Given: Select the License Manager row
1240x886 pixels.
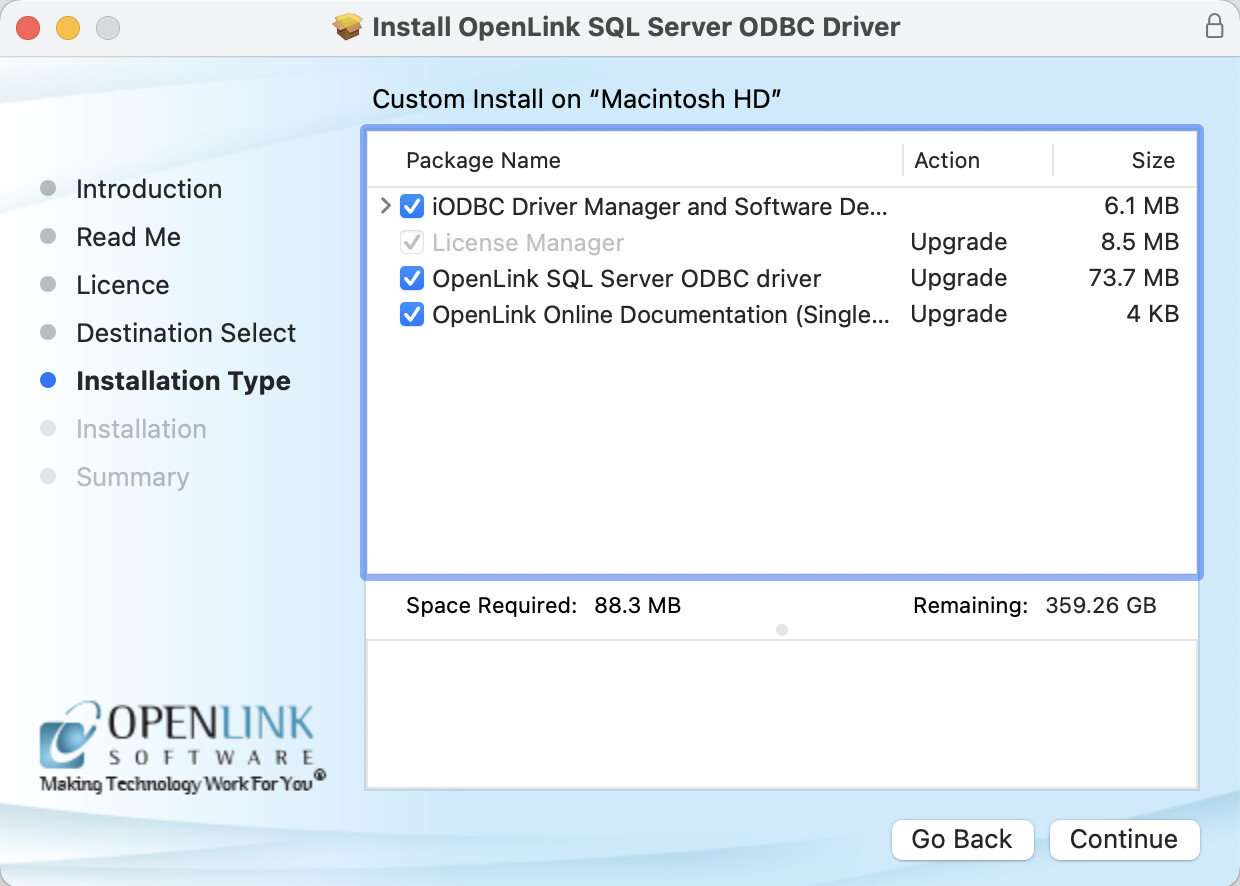Looking at the screenshot, I should (x=660, y=243).
